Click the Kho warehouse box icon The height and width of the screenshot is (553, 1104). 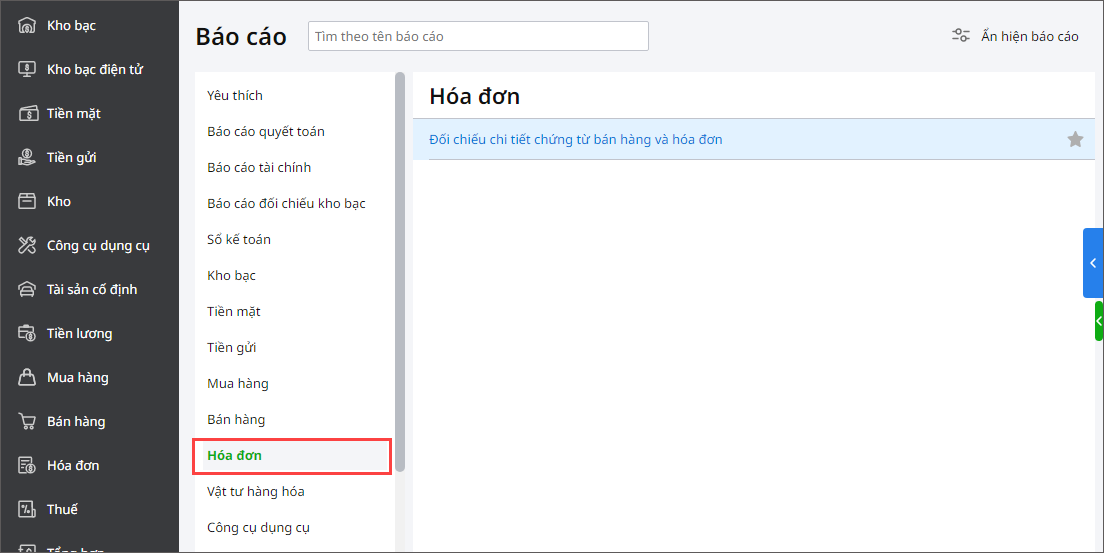[27, 201]
